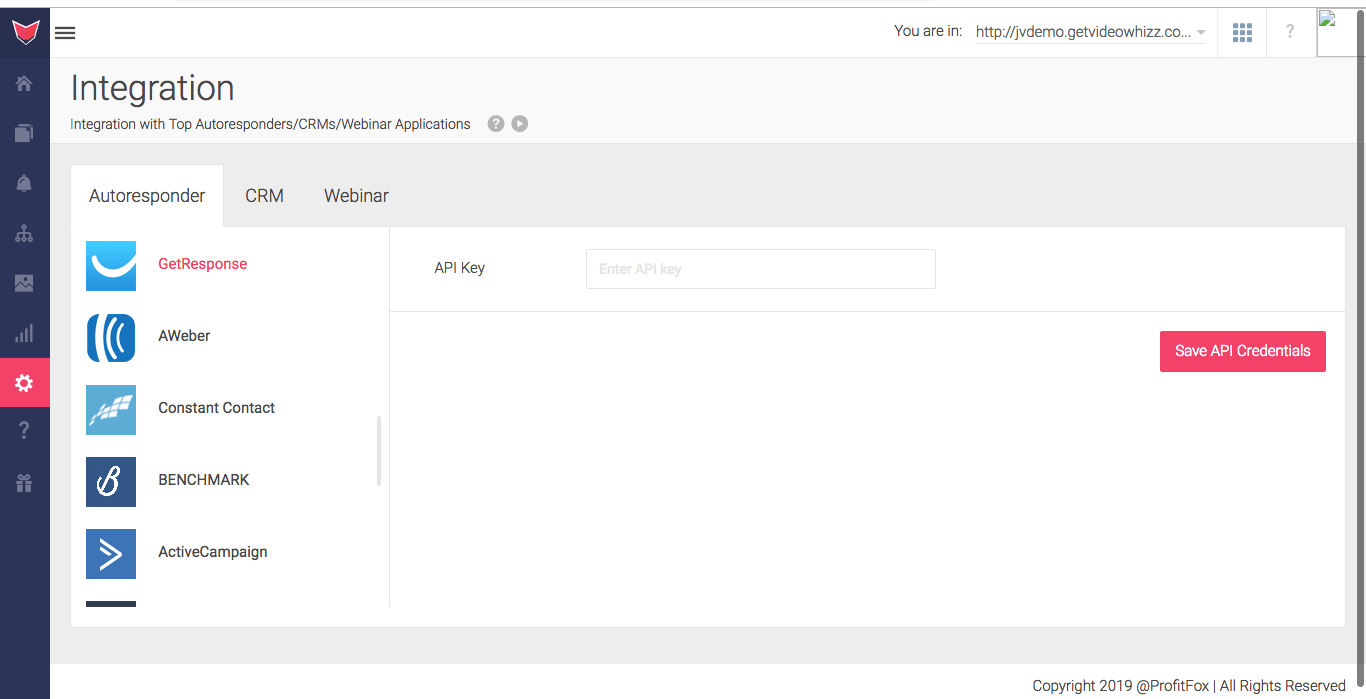Open the apps grid icon in header
Image resolution: width=1366 pixels, height=699 pixels.
(1242, 33)
